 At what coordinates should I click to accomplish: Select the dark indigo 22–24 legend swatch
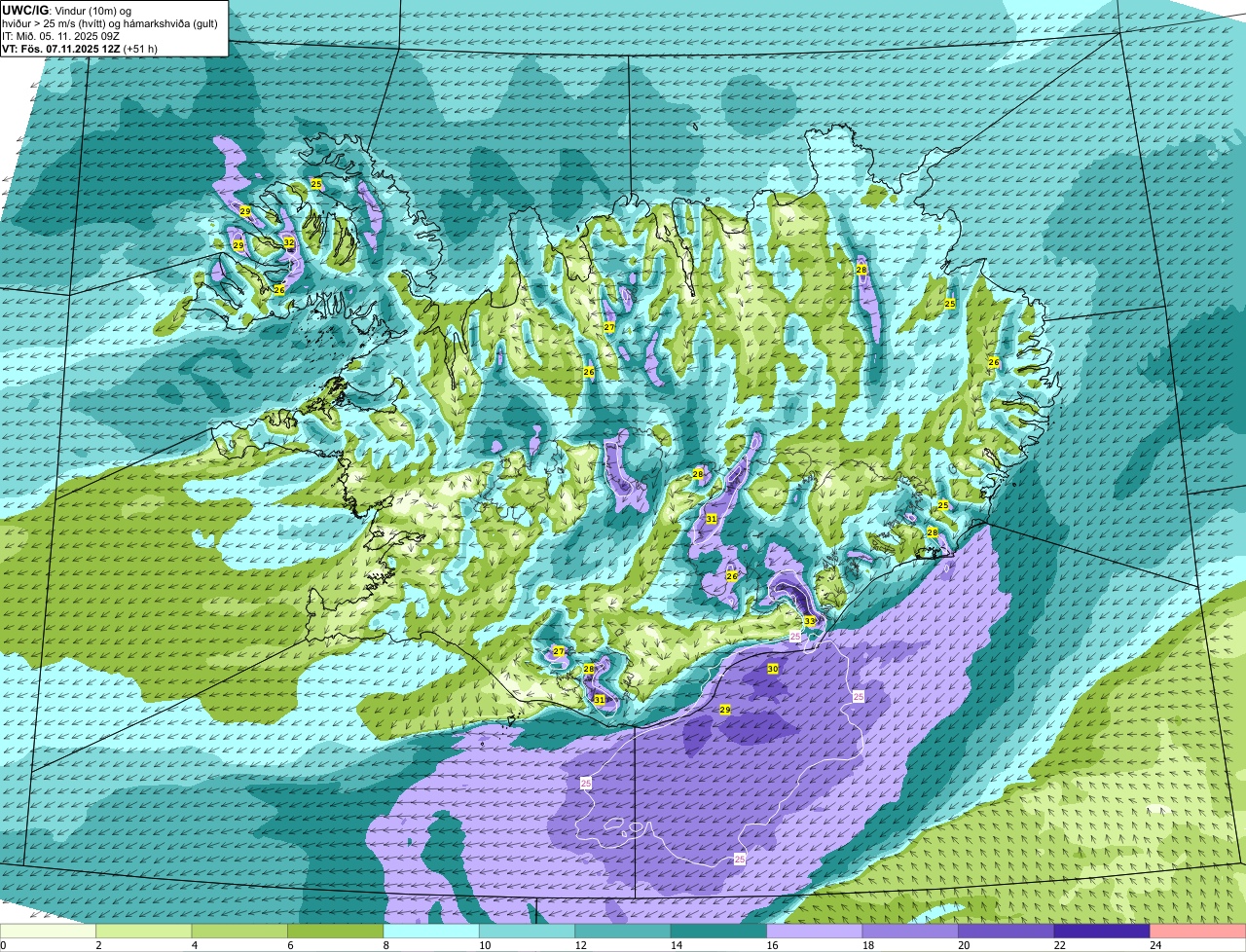1102,931
